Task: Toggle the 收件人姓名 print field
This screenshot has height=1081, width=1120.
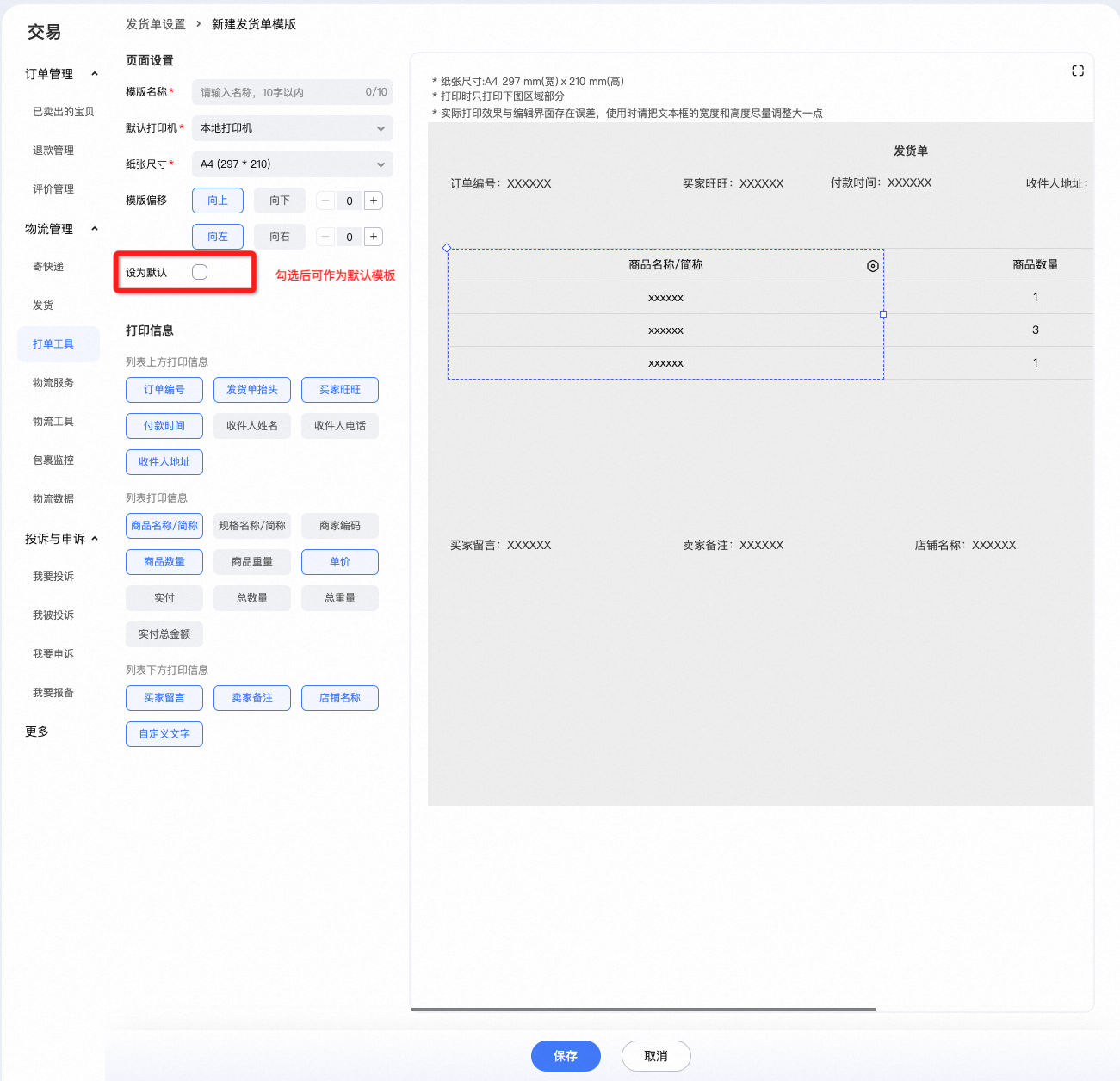Action: click(x=252, y=426)
